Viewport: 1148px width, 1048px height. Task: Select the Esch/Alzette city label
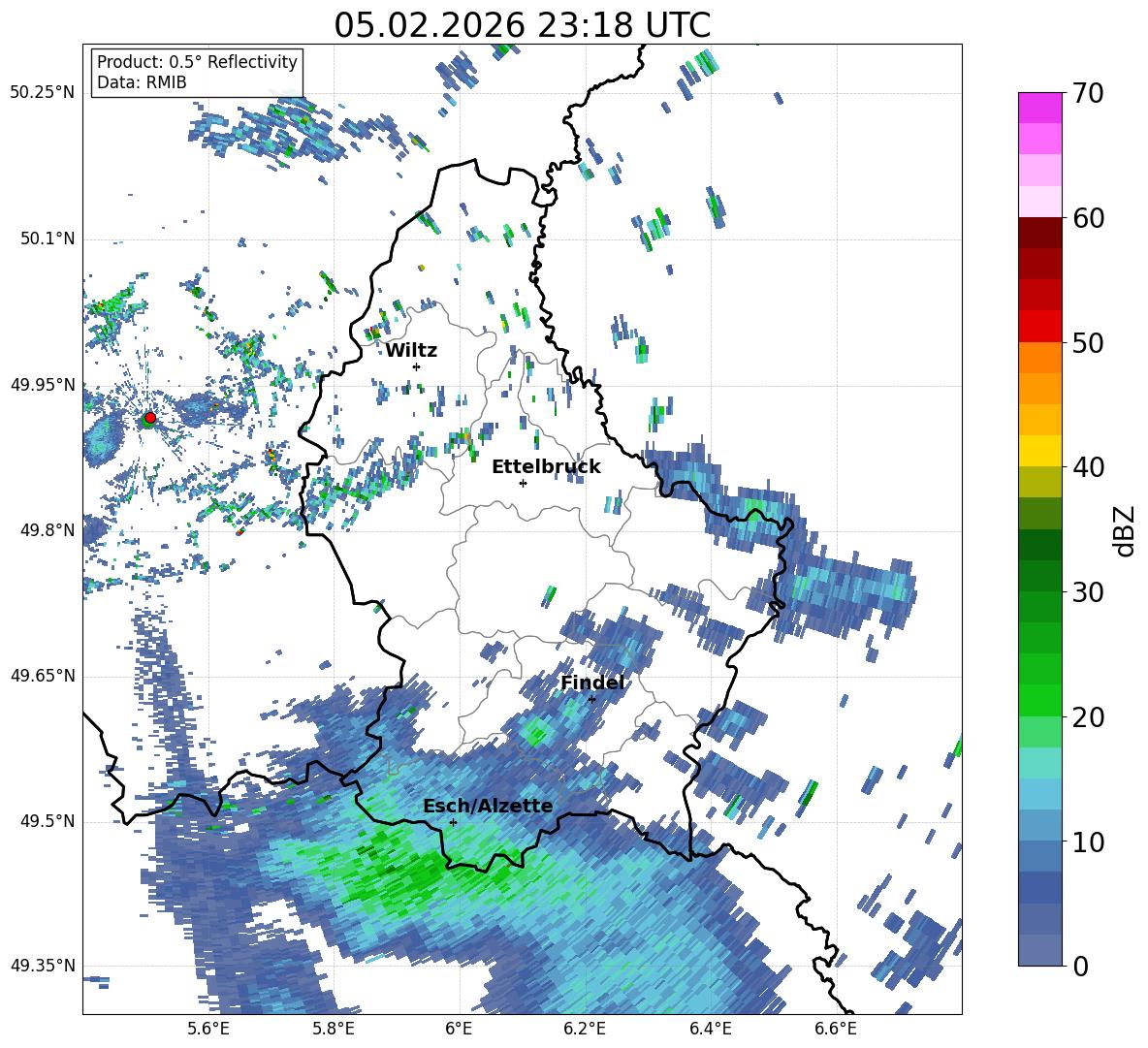[x=488, y=806]
